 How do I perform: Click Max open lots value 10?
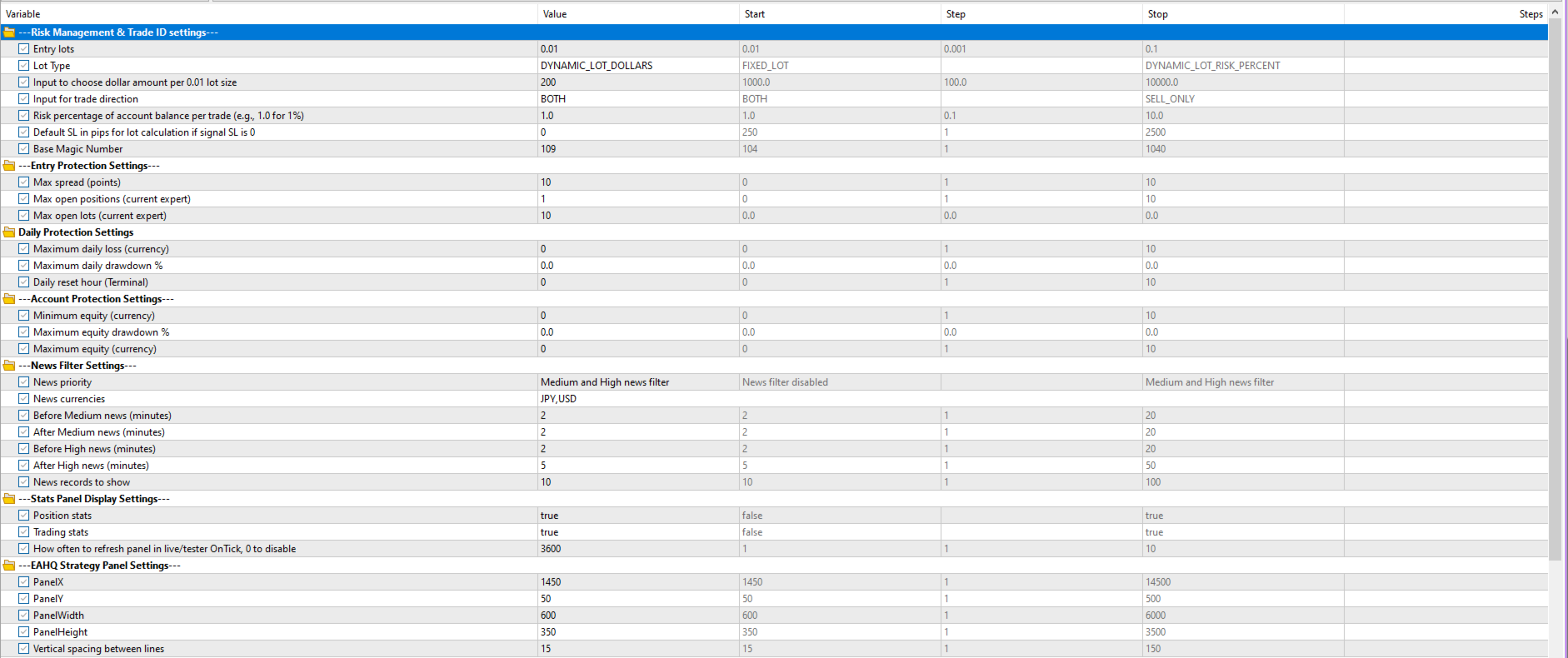coord(638,216)
